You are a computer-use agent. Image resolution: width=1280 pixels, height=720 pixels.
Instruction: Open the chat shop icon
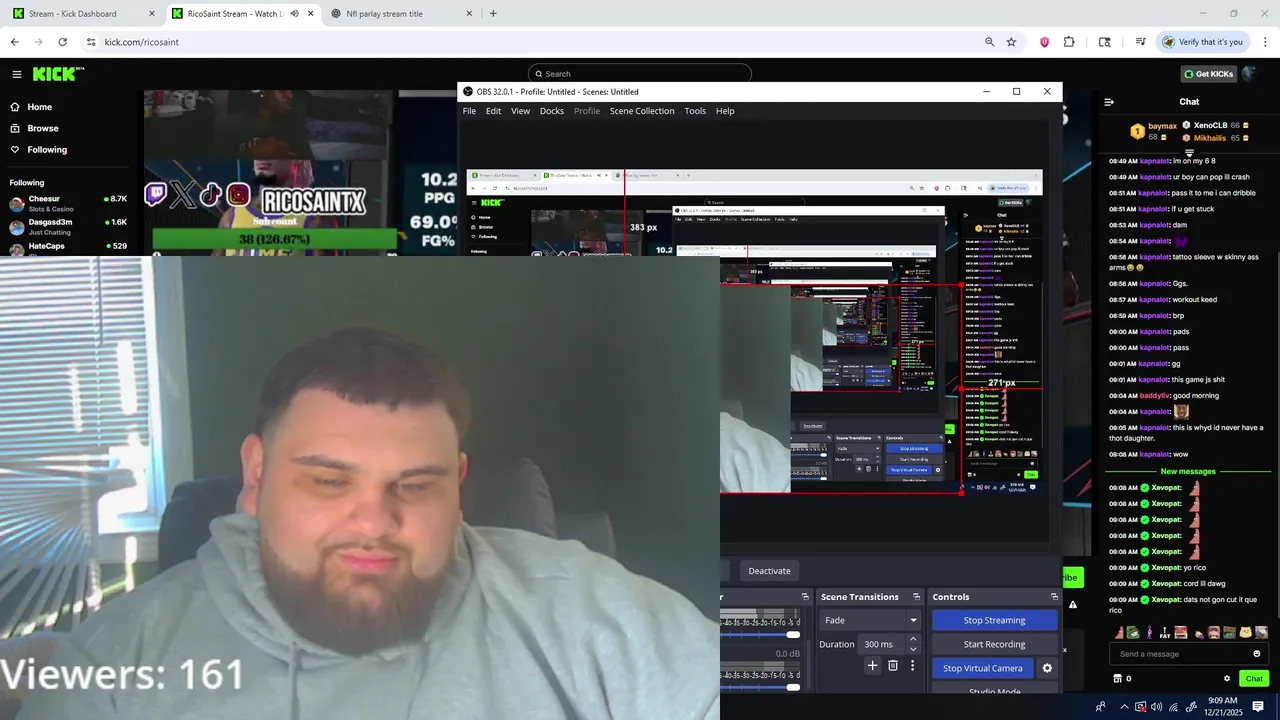1117,678
